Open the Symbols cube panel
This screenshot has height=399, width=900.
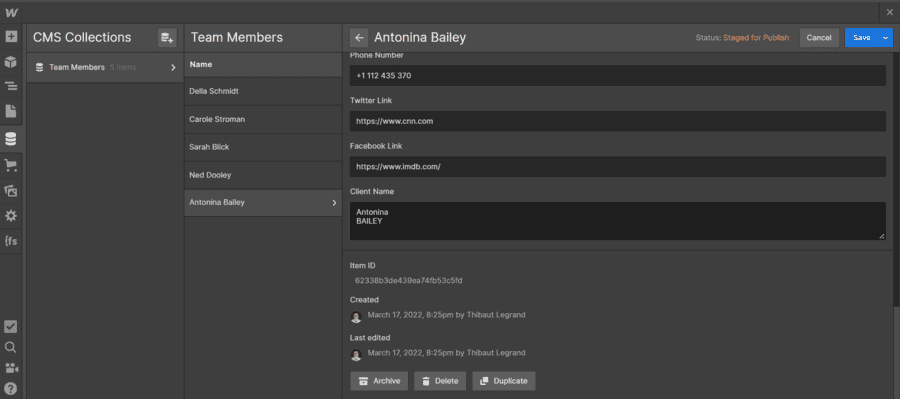point(11,62)
